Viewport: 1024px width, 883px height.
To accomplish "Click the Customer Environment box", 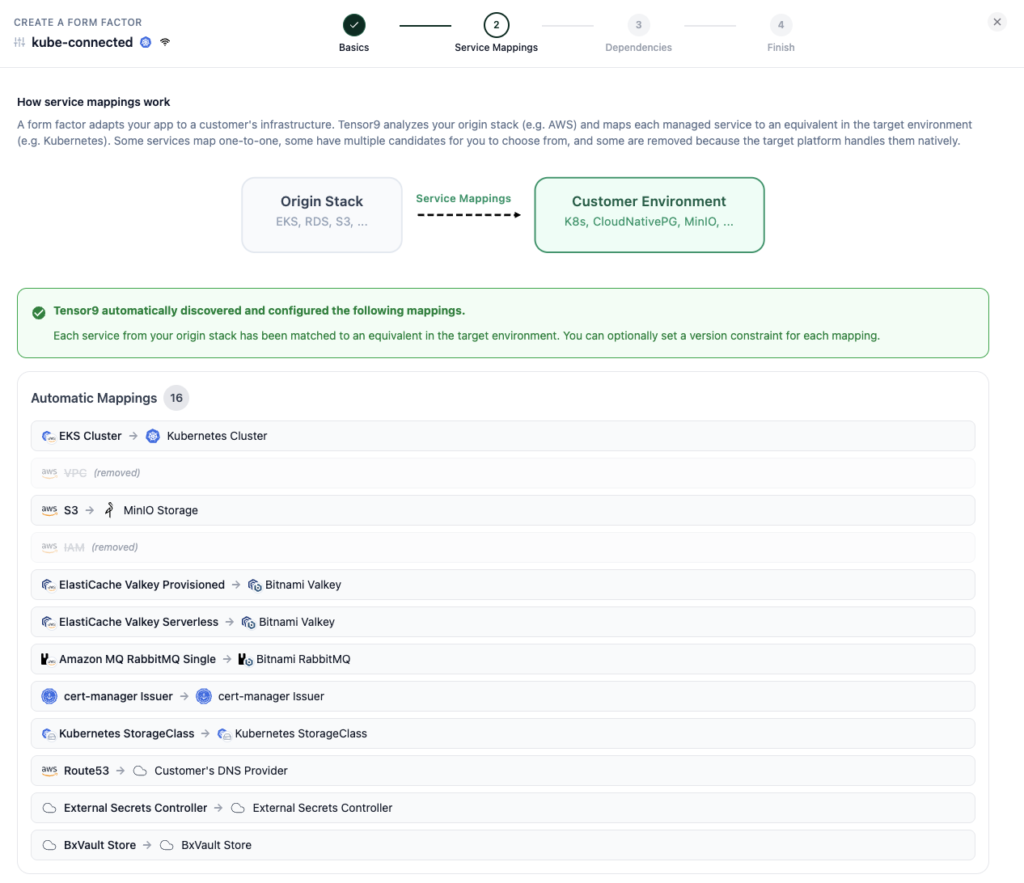I will (x=649, y=214).
